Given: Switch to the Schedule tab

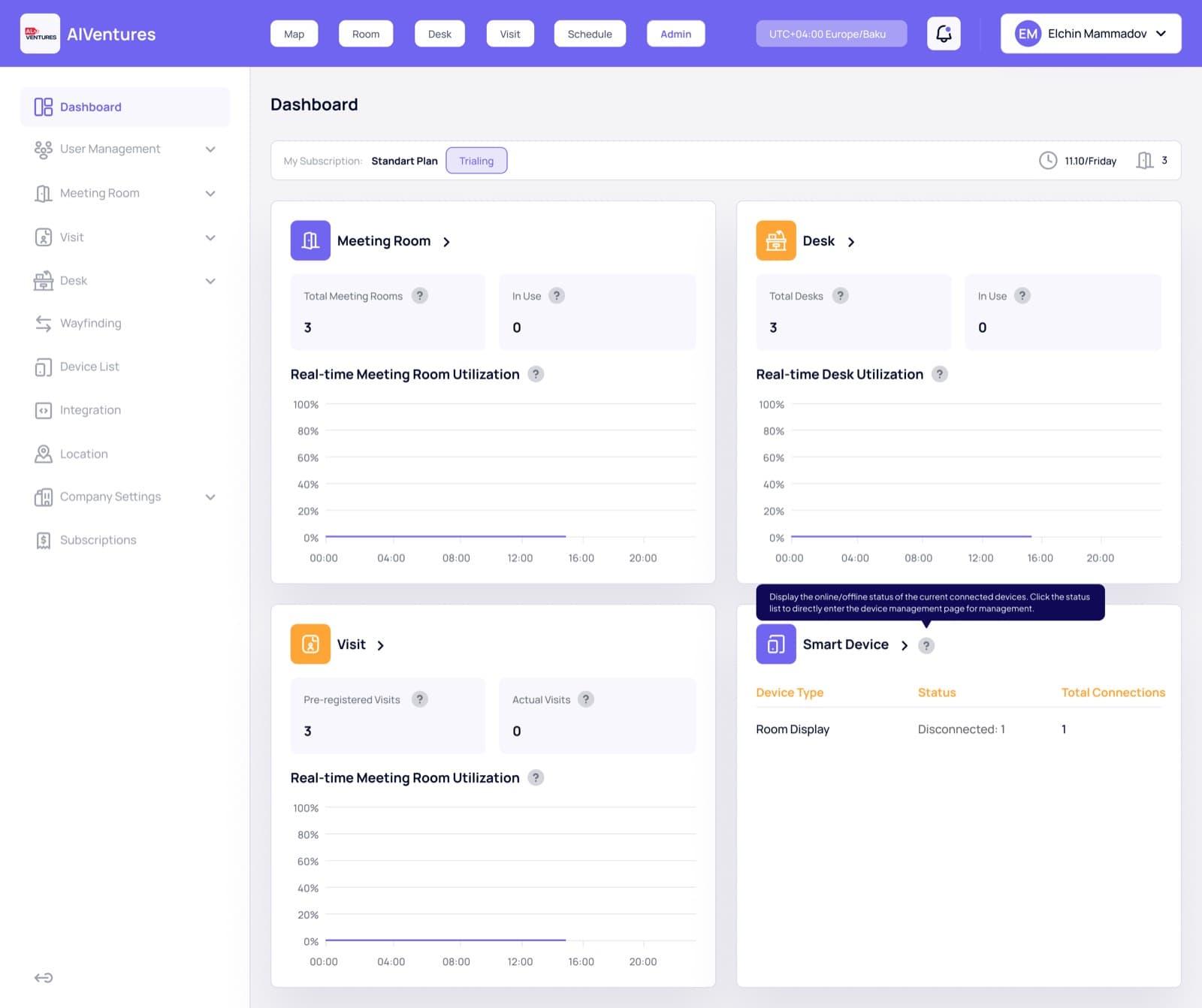Looking at the screenshot, I should pos(590,34).
